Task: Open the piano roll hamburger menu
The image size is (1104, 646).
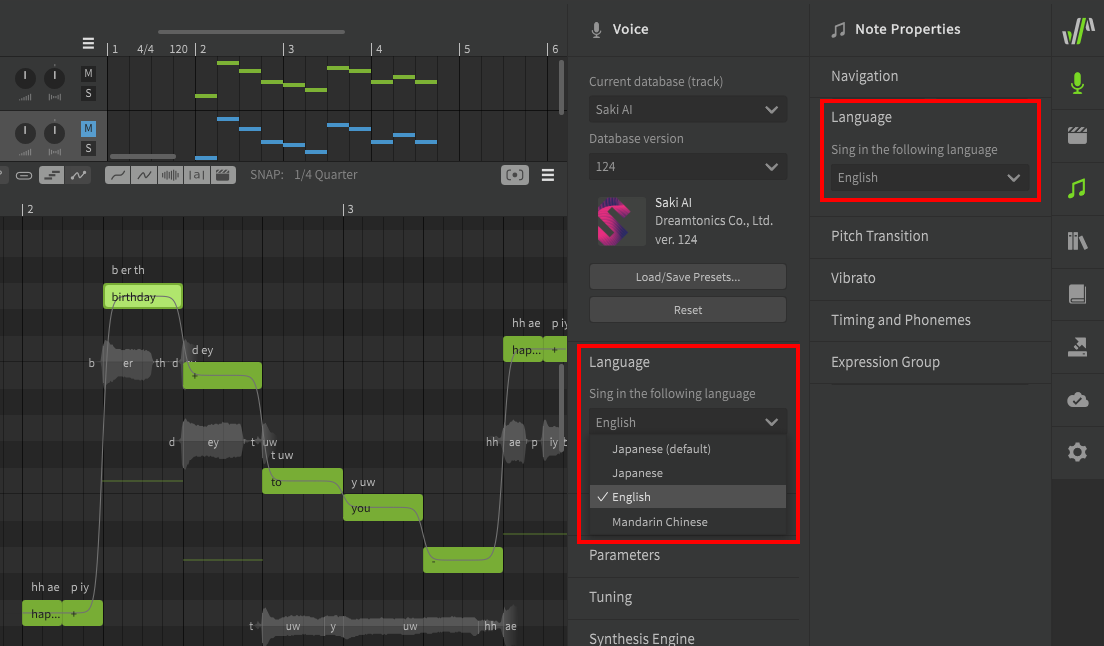Action: click(548, 175)
